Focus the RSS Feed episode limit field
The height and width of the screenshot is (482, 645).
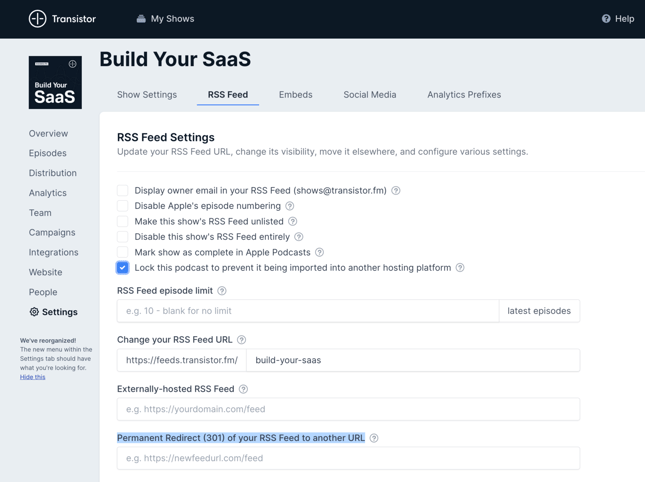pos(308,311)
